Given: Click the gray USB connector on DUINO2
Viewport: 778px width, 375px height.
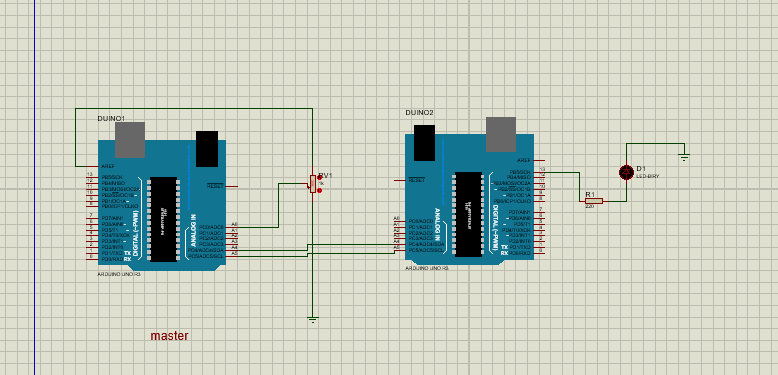Looking at the screenshot, I should pos(501,134).
